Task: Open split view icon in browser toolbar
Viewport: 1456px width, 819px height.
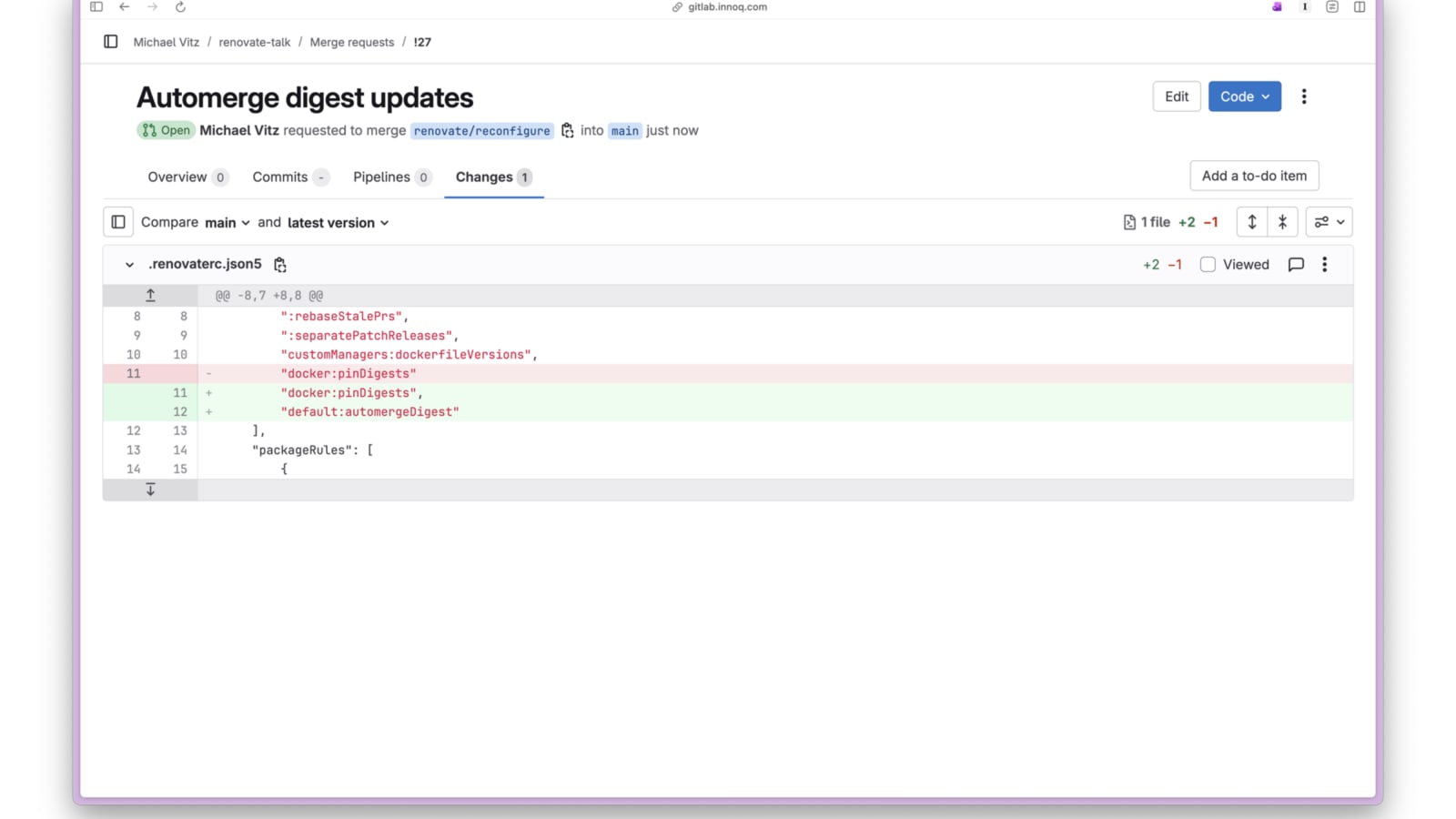Action: (1360, 7)
